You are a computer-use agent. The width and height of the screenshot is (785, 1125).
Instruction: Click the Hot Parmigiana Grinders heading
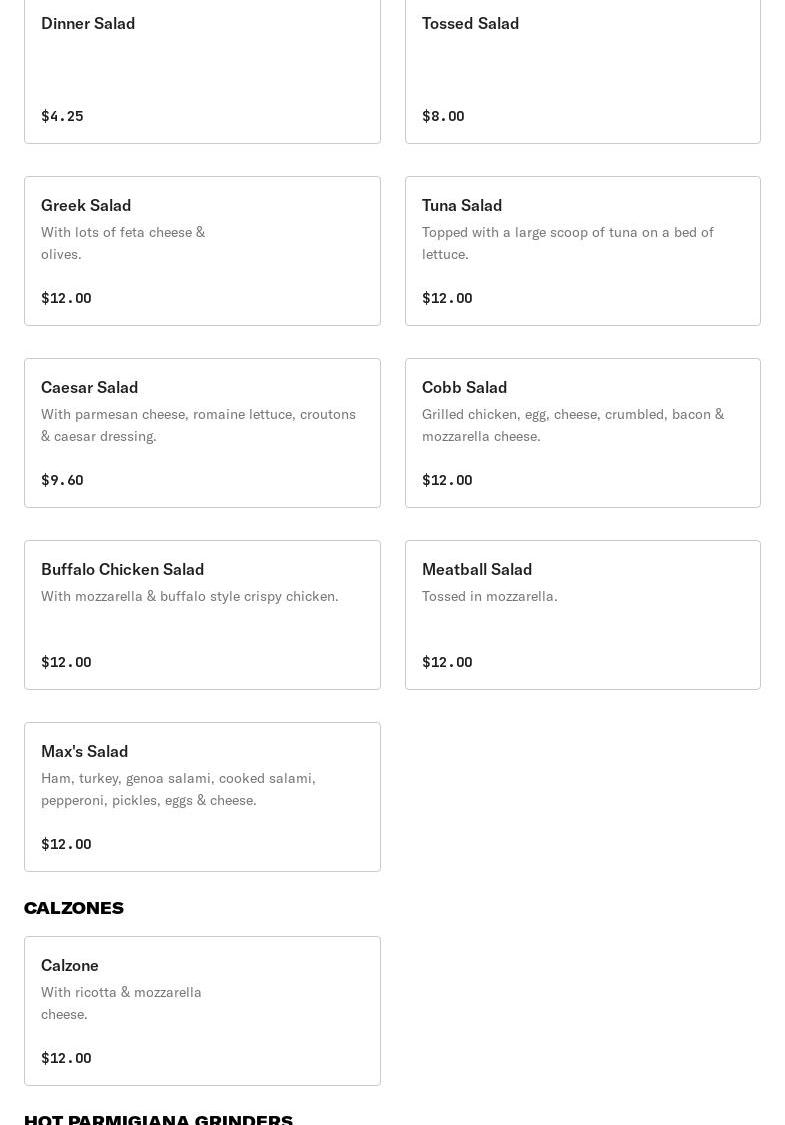[x=159, y=1119]
